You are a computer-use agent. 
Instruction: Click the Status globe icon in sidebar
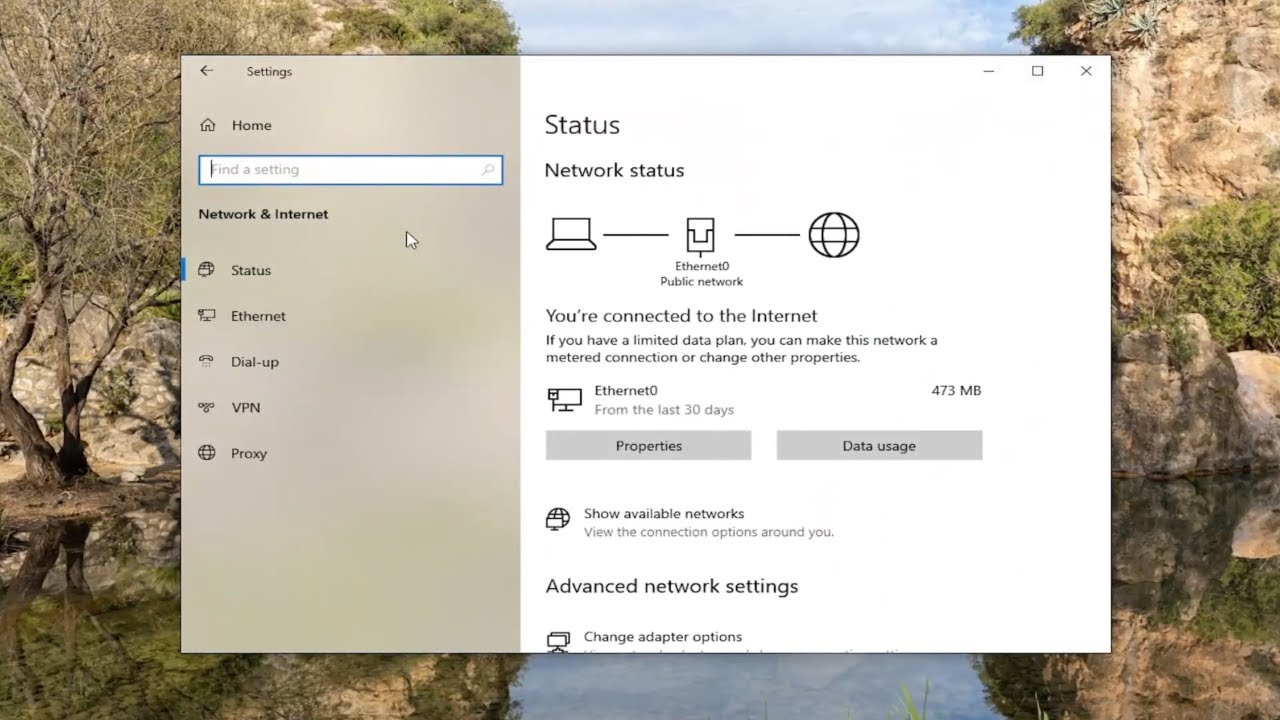click(x=207, y=270)
